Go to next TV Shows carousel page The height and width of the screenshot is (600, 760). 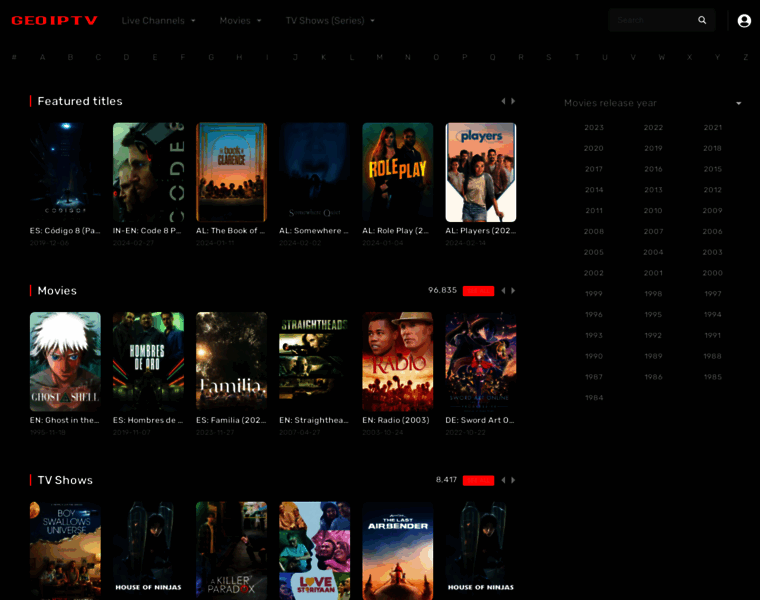513,480
